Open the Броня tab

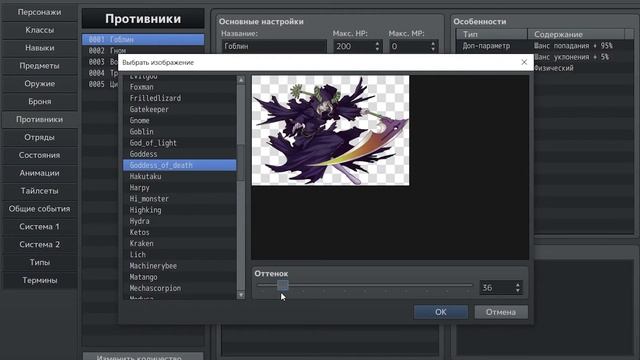tap(39, 102)
